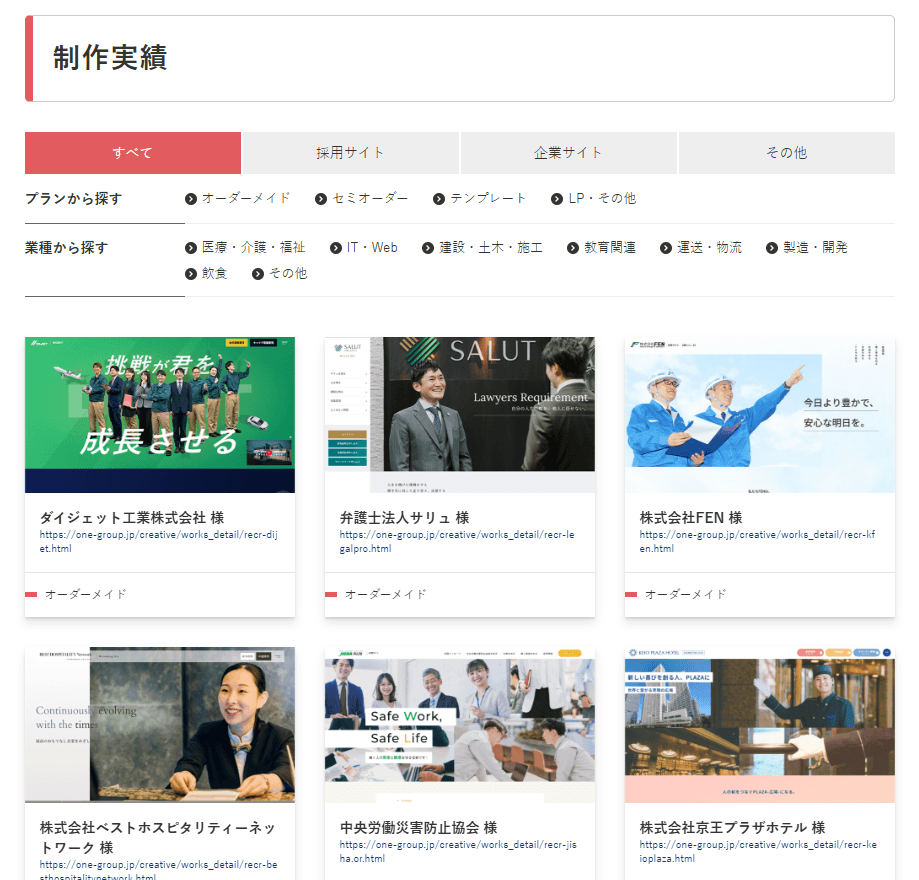Open ダイジェット工業 green site thumbnail
The width and height of the screenshot is (919, 880).
[160, 415]
